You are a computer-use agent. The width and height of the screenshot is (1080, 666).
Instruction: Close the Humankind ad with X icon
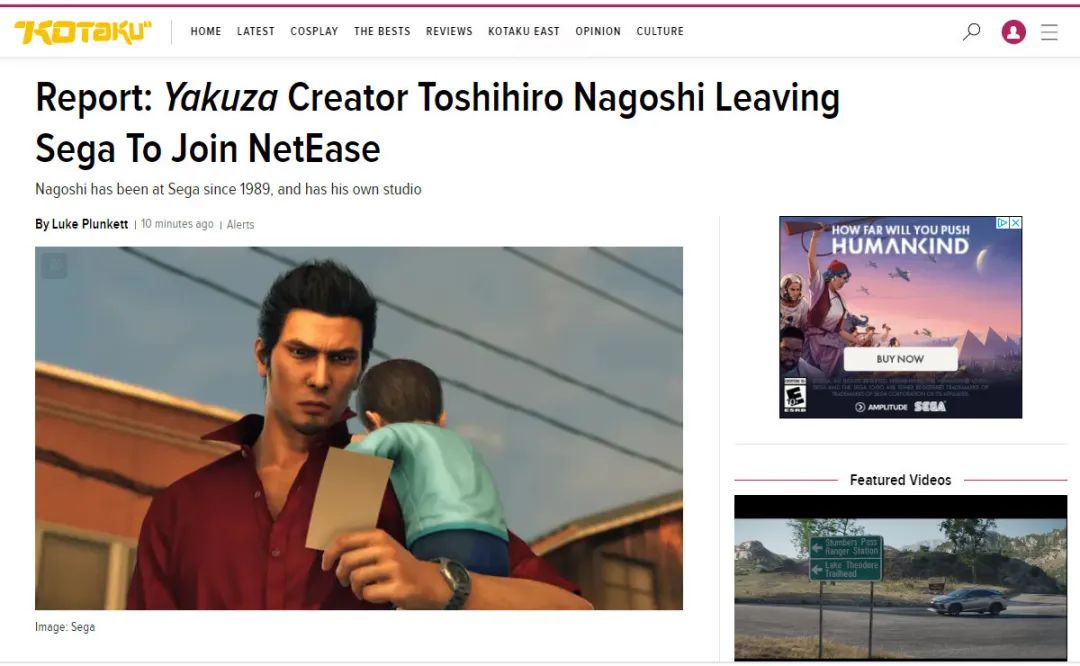1015,223
